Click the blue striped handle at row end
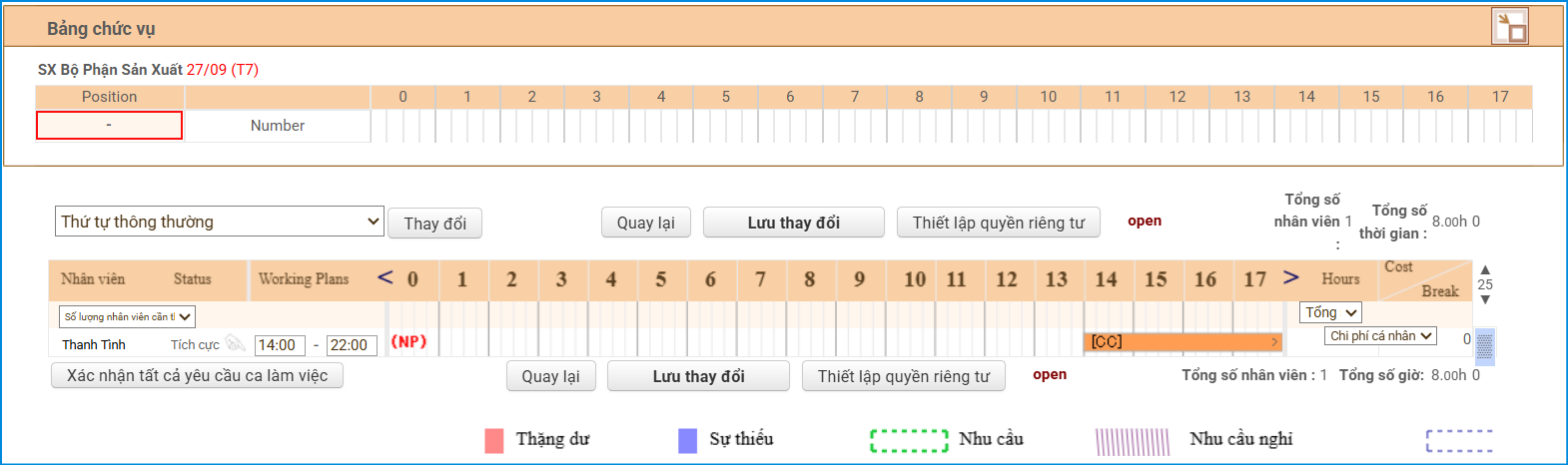The image size is (1568, 465). 1485,345
